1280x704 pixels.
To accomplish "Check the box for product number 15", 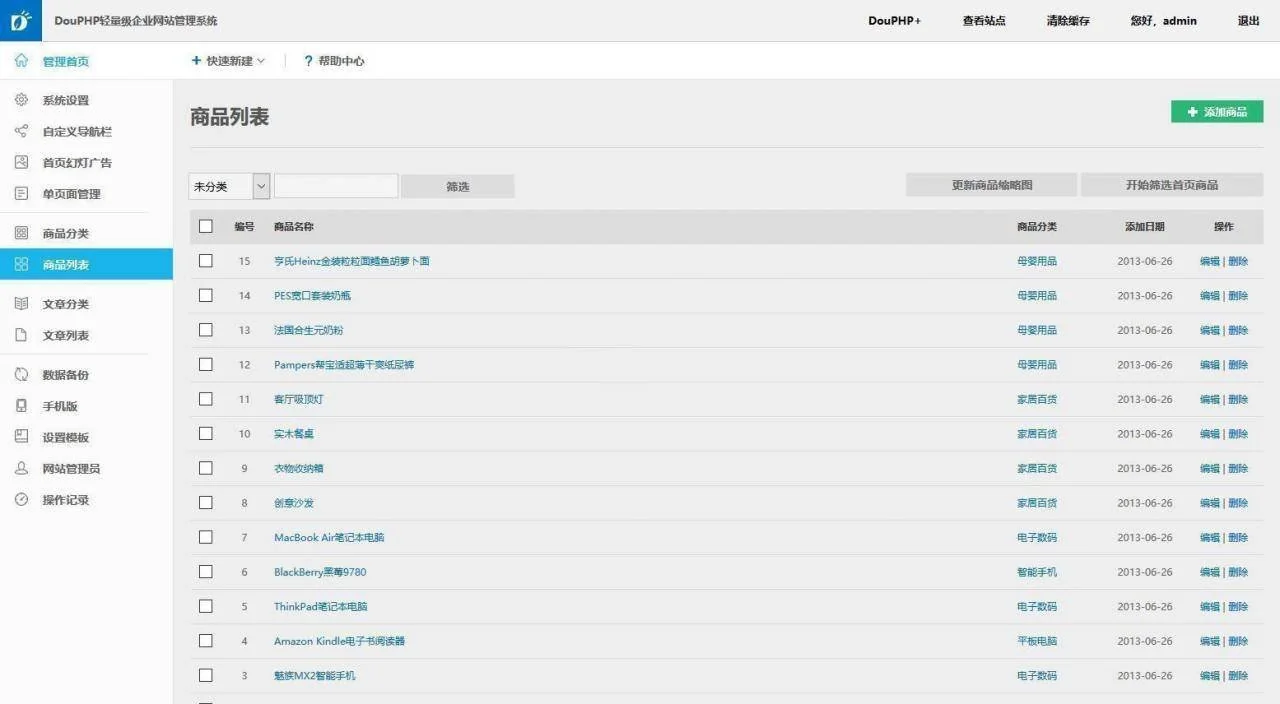I will [206, 261].
